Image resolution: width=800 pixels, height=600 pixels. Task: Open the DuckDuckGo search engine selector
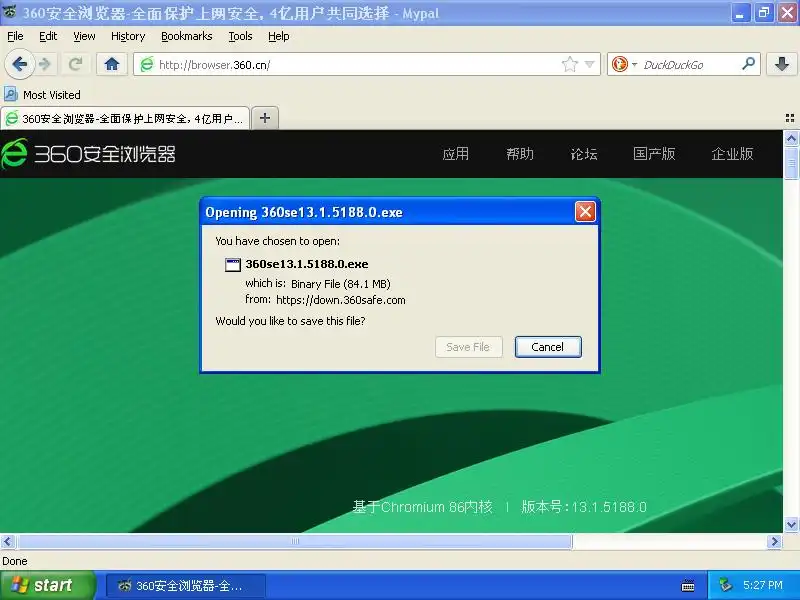click(624, 64)
